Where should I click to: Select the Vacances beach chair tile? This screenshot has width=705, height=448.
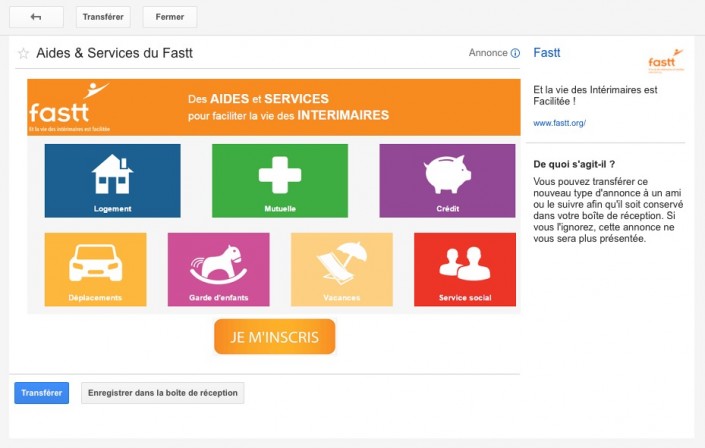tap(342, 269)
